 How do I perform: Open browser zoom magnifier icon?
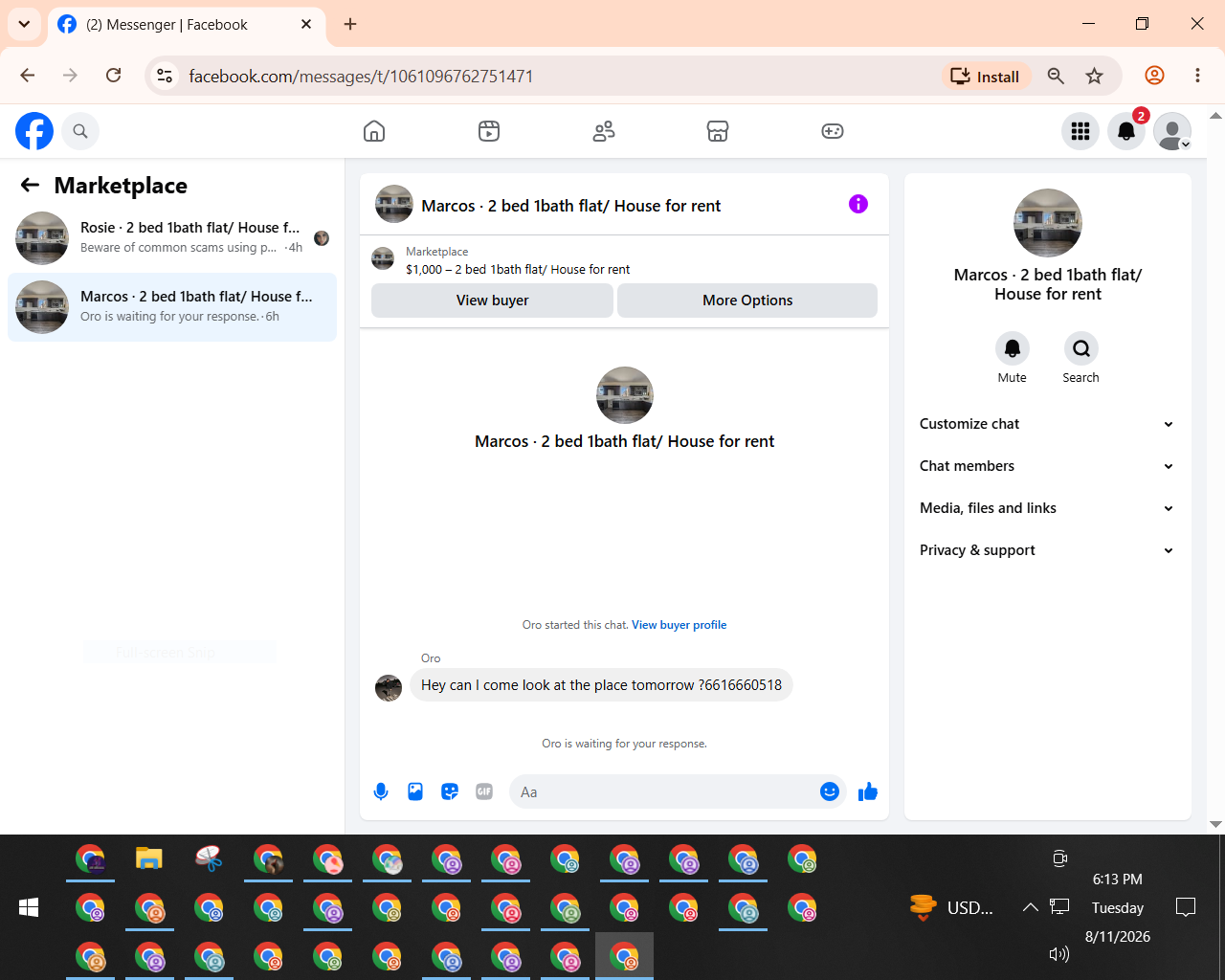tap(1056, 77)
